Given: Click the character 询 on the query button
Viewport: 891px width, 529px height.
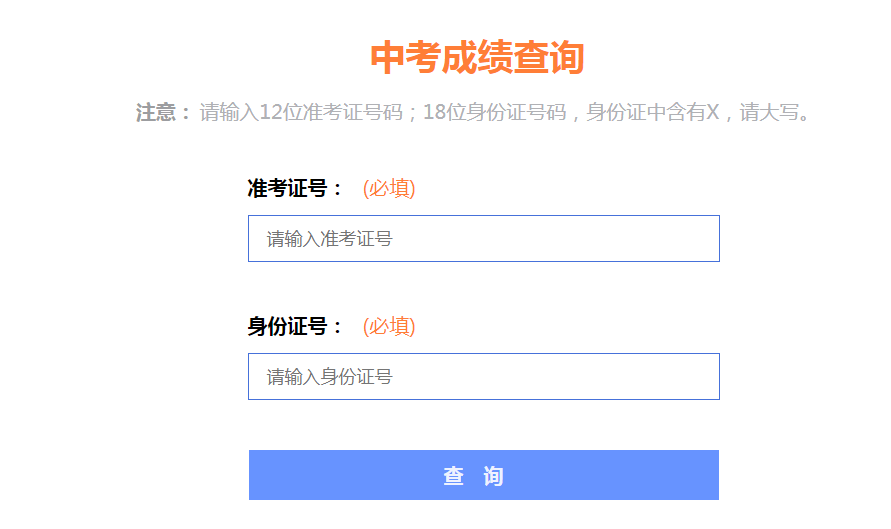Looking at the screenshot, I should point(493,476).
